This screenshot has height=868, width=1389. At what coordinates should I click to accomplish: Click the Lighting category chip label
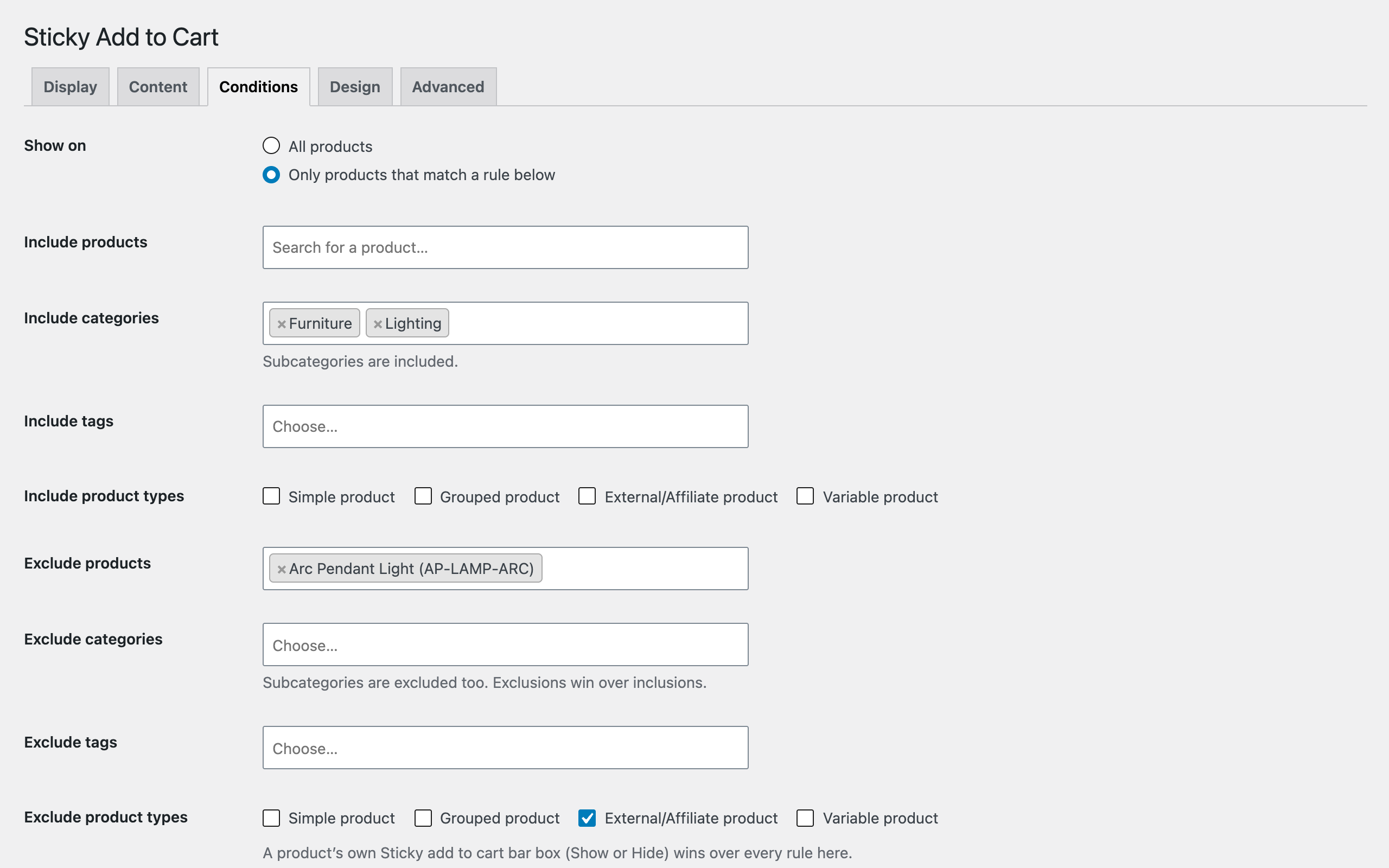413,324
